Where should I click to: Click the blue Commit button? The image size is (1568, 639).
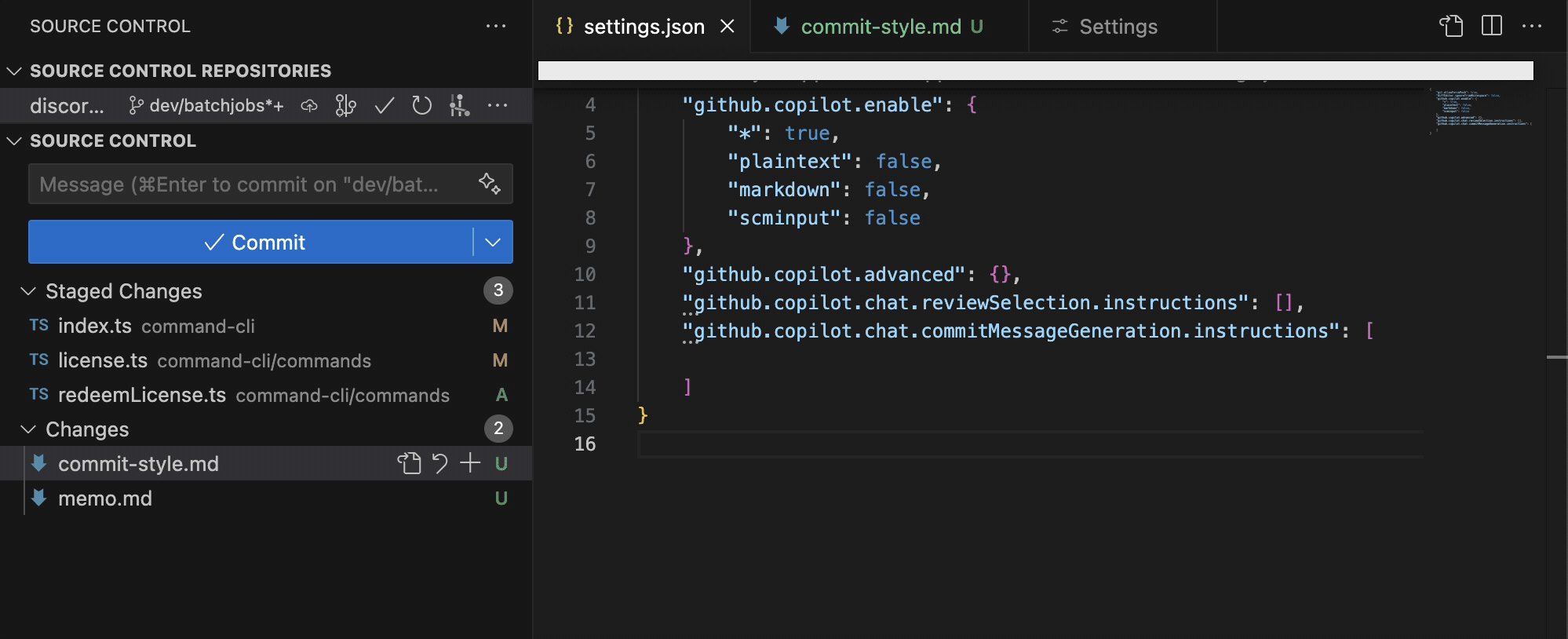[251, 242]
